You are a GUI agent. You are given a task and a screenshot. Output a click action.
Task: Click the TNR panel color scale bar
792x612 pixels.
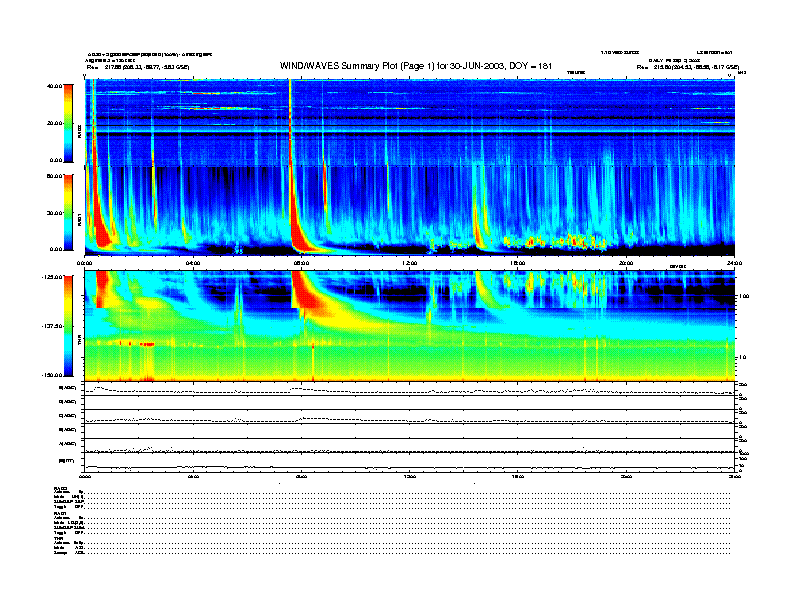point(68,326)
